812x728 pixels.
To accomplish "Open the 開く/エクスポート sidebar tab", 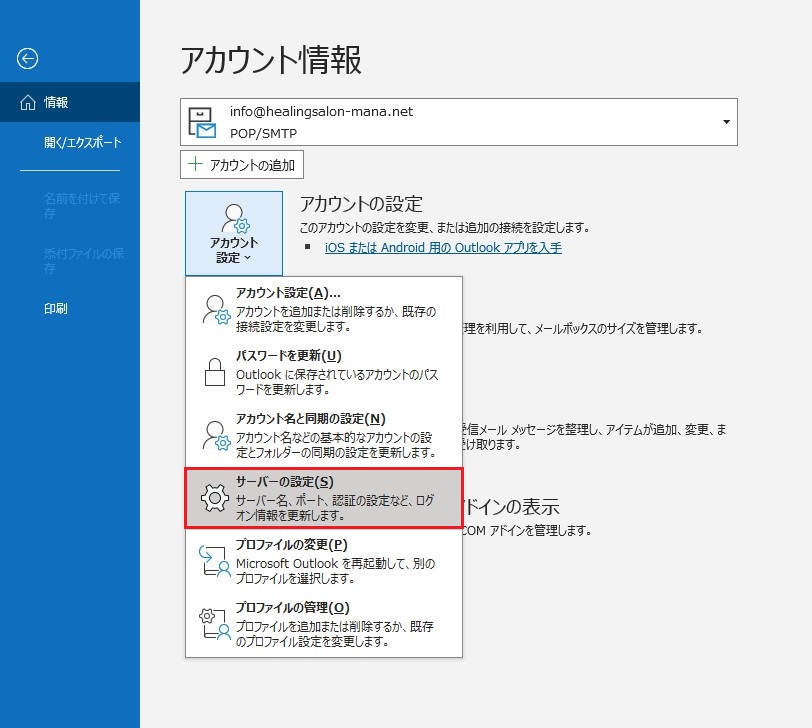I will (x=82, y=143).
